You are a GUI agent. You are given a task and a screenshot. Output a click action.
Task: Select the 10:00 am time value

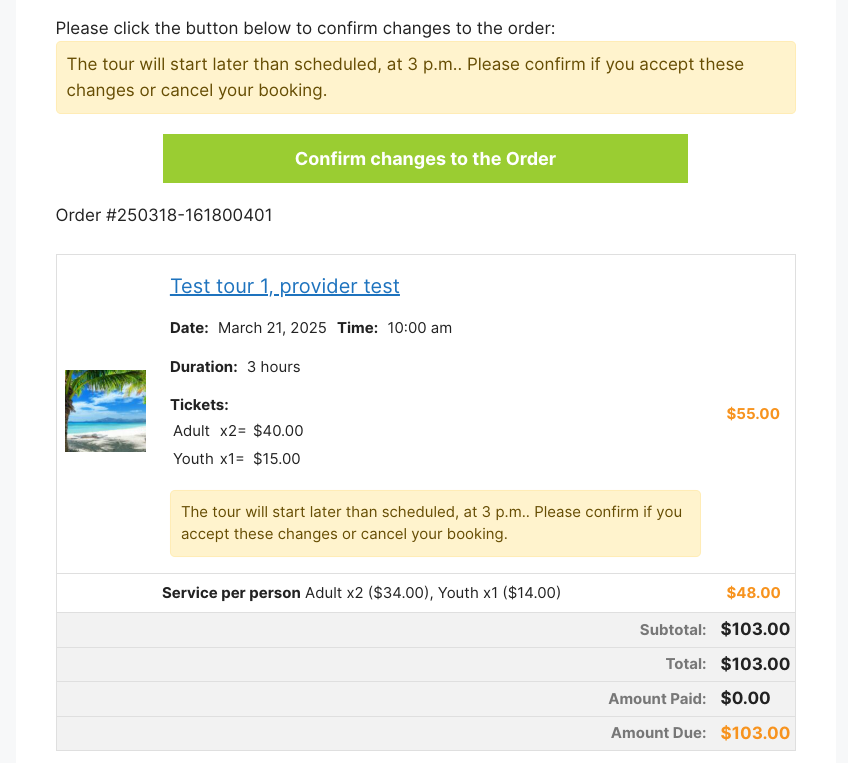pyautogui.click(x=420, y=328)
